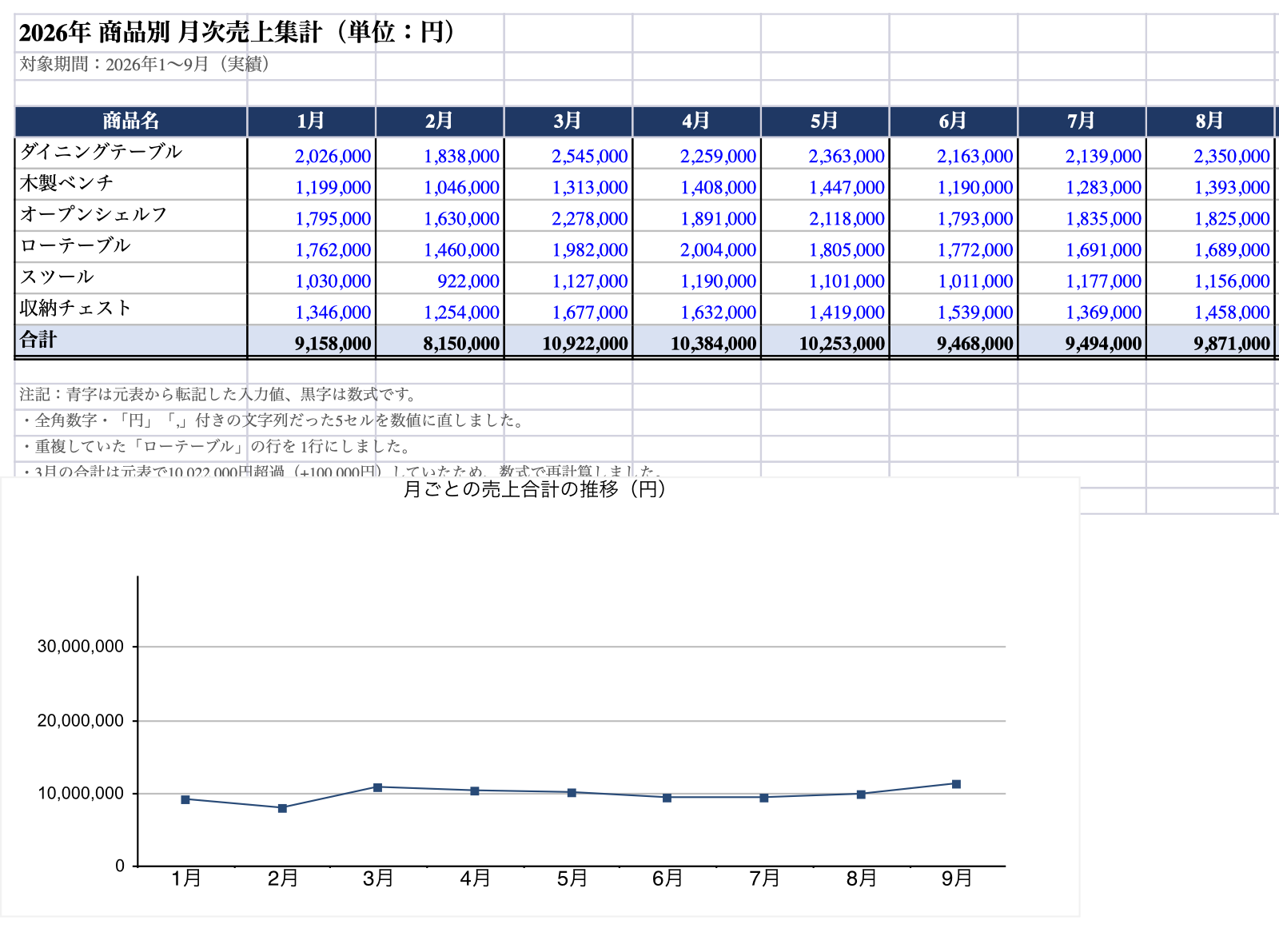Click the ダイニングテーブル row label
This screenshot has width=1279, height=952.
(x=131, y=153)
